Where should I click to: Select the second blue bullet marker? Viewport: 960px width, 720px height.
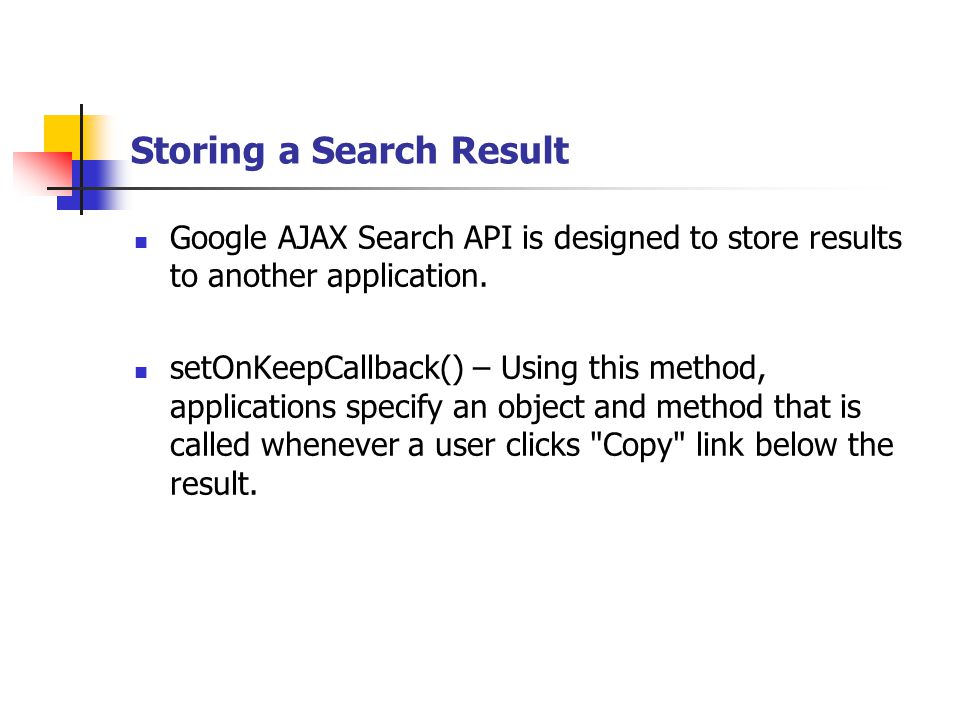tap(141, 372)
